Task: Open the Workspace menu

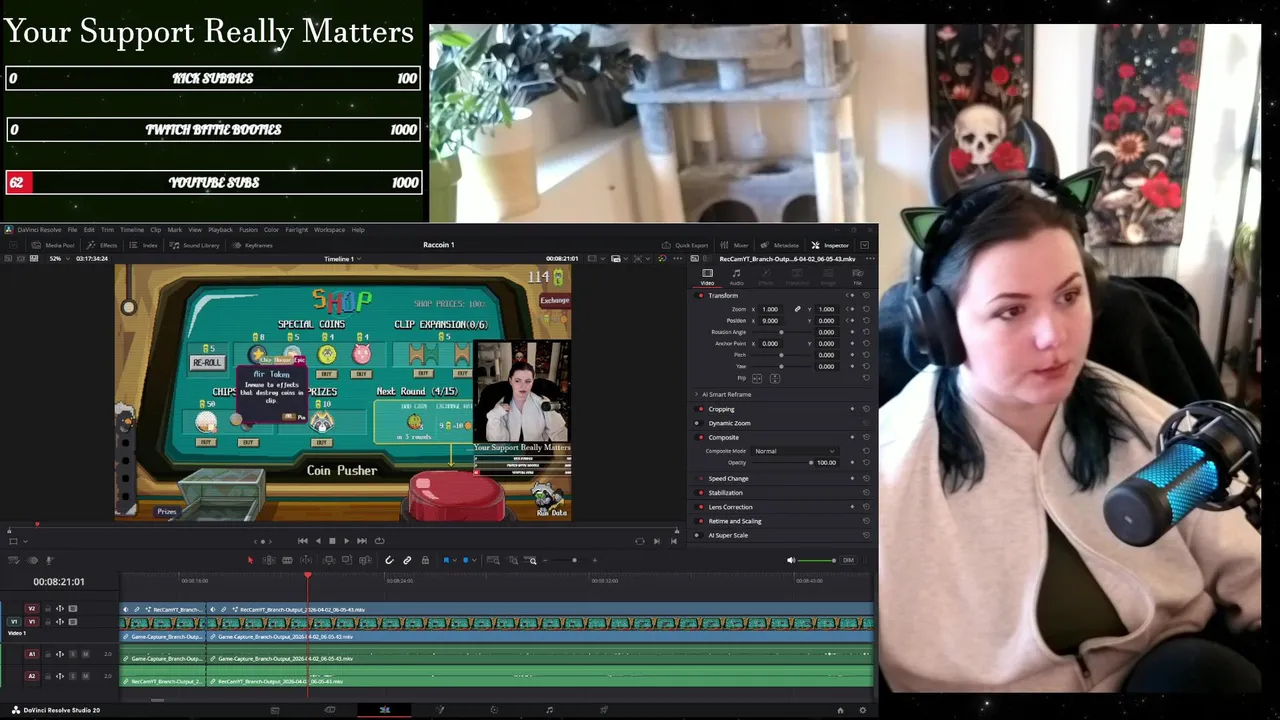Action: 329,230
